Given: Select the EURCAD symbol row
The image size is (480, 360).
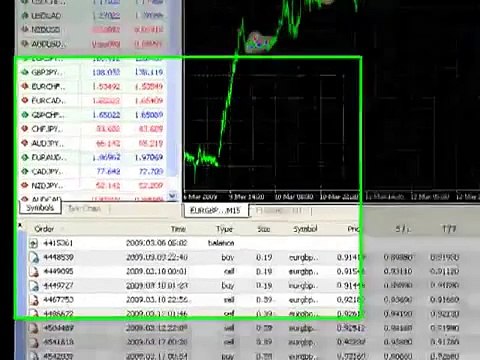Looking at the screenshot, I should coord(93,100).
